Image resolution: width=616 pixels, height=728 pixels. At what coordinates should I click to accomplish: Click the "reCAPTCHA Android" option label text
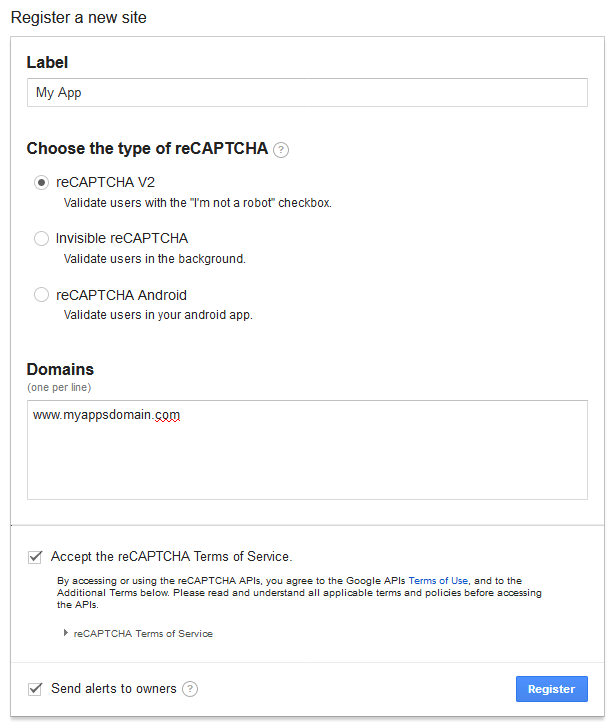point(121,295)
